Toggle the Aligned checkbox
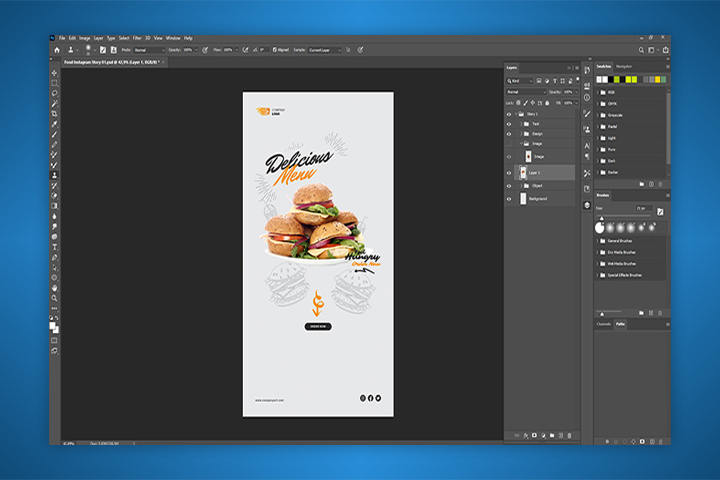The height and width of the screenshot is (480, 720). (x=275, y=50)
